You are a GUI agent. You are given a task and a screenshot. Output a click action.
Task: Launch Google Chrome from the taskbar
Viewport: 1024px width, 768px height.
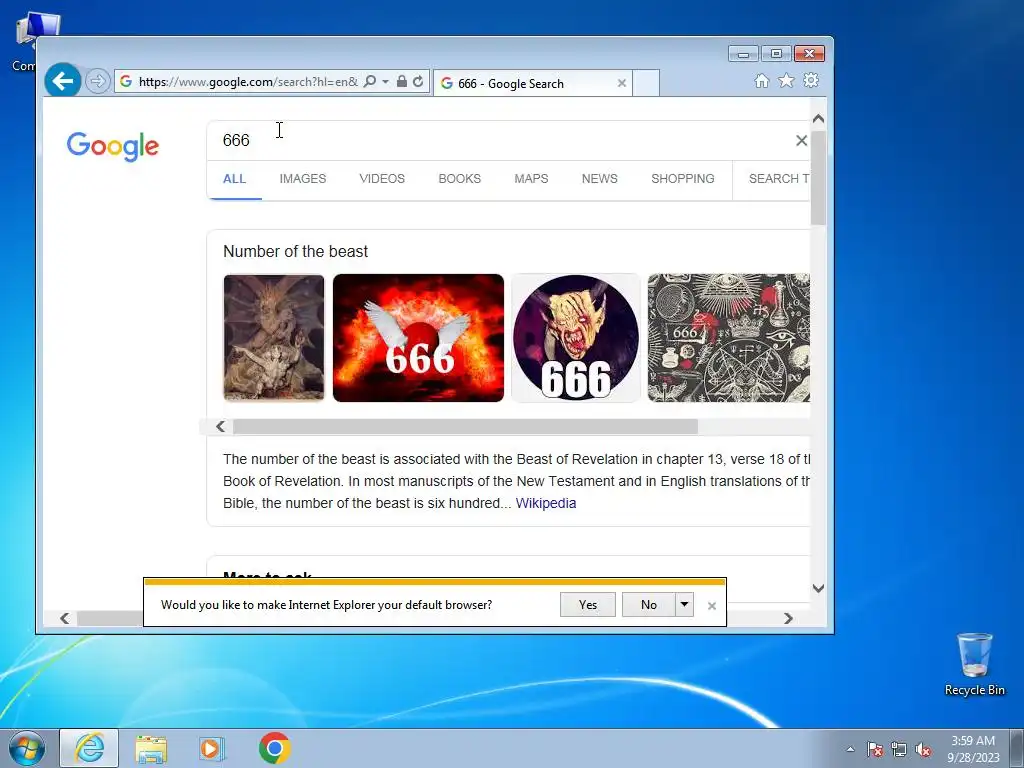point(274,748)
